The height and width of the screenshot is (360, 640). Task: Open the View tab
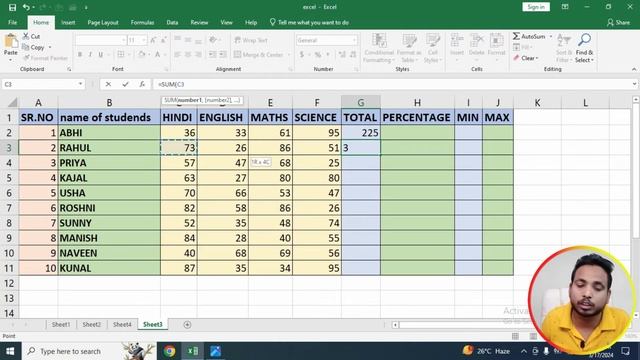[x=227, y=22]
